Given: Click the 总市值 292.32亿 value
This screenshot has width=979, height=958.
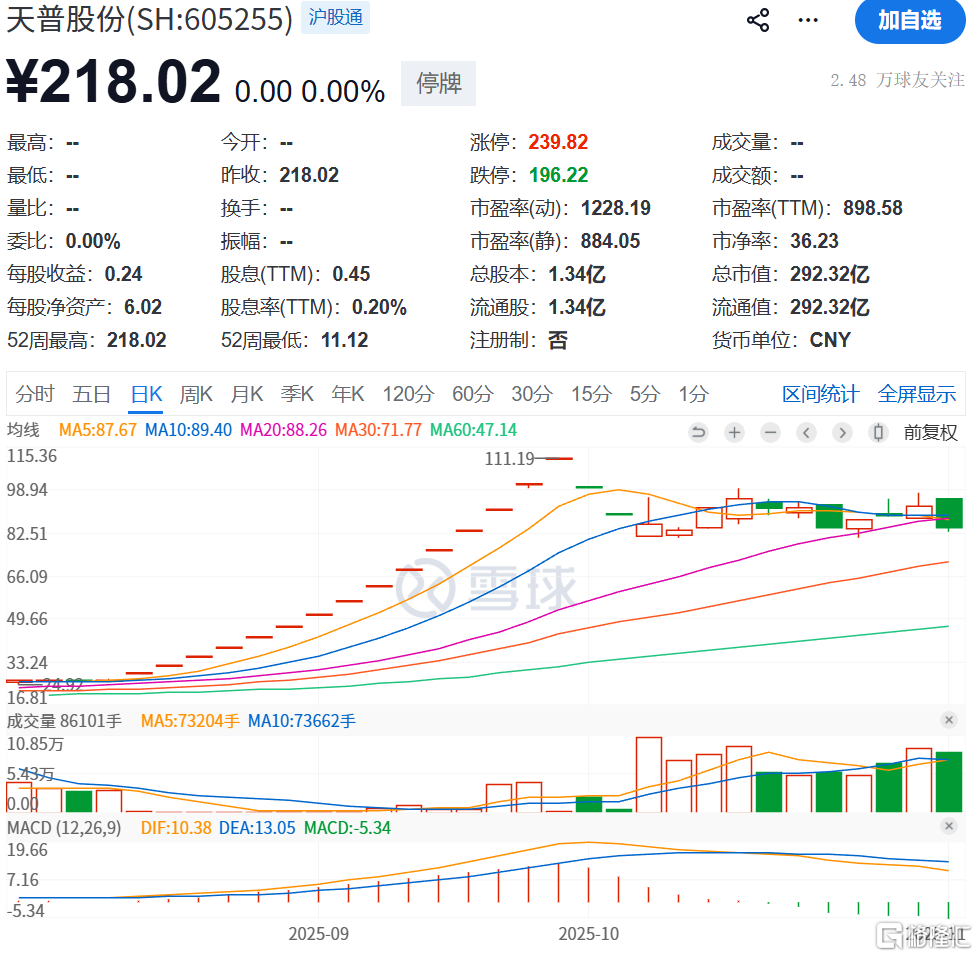Looking at the screenshot, I should click(x=829, y=274).
